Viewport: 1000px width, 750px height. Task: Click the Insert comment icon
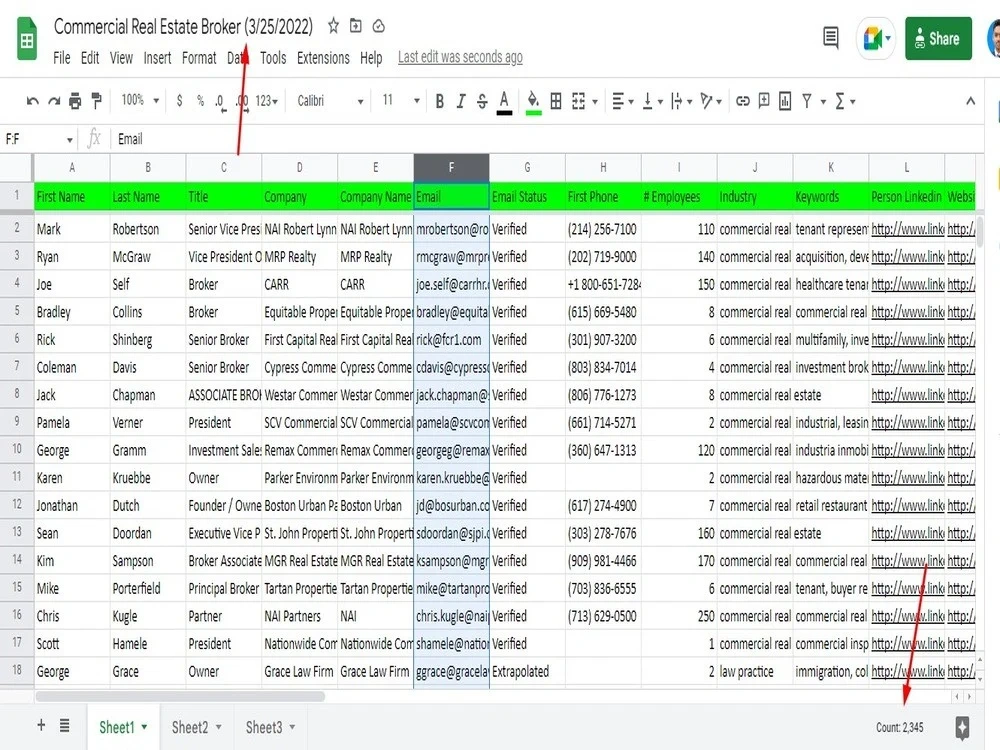click(763, 101)
